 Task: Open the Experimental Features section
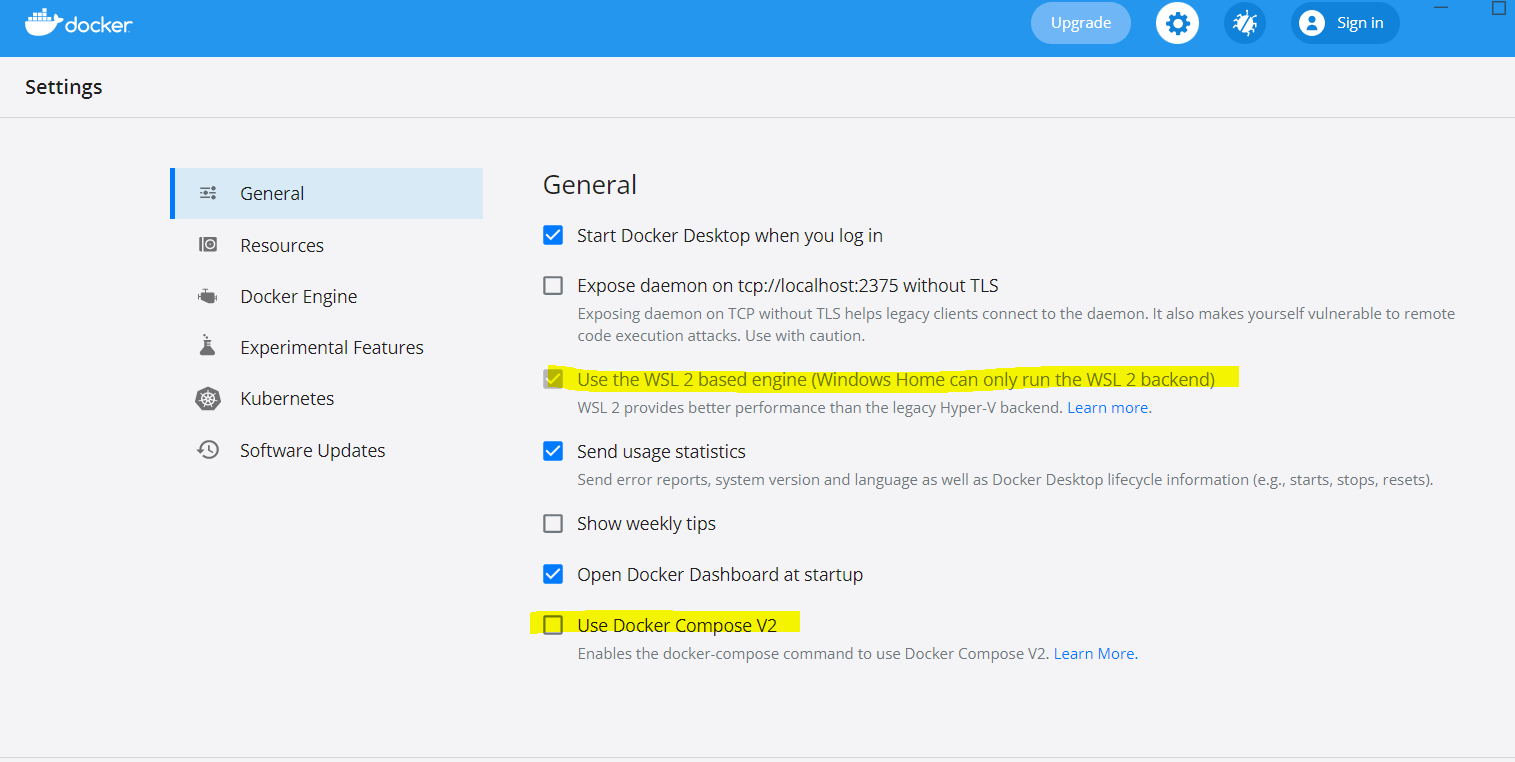(327, 347)
